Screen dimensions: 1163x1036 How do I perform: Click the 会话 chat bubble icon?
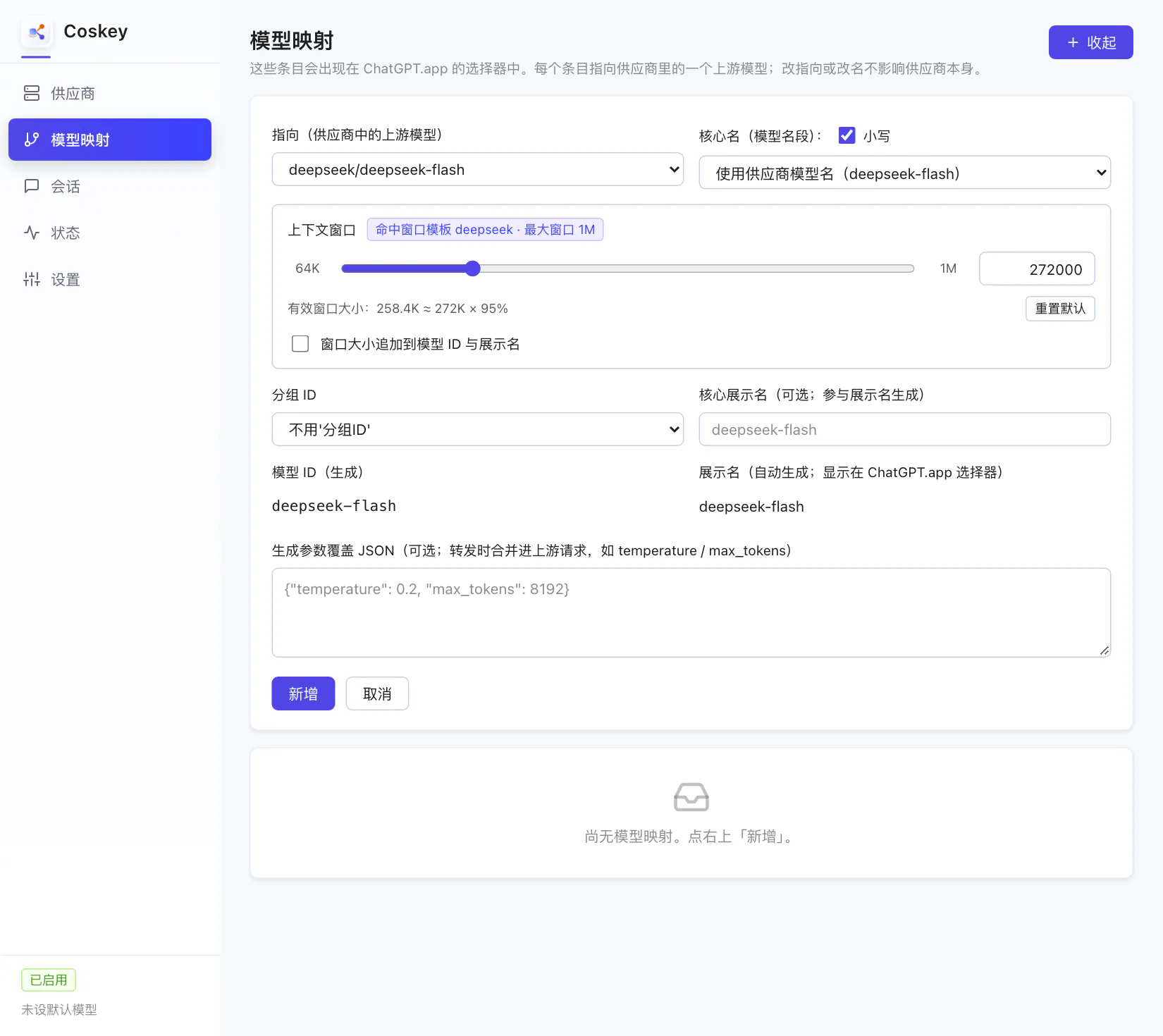[x=32, y=186]
